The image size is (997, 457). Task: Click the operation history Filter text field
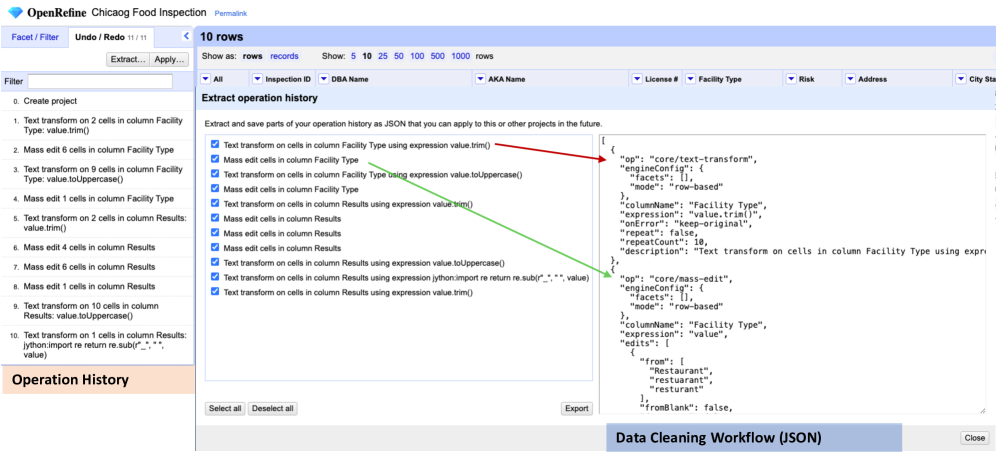[x=100, y=81]
